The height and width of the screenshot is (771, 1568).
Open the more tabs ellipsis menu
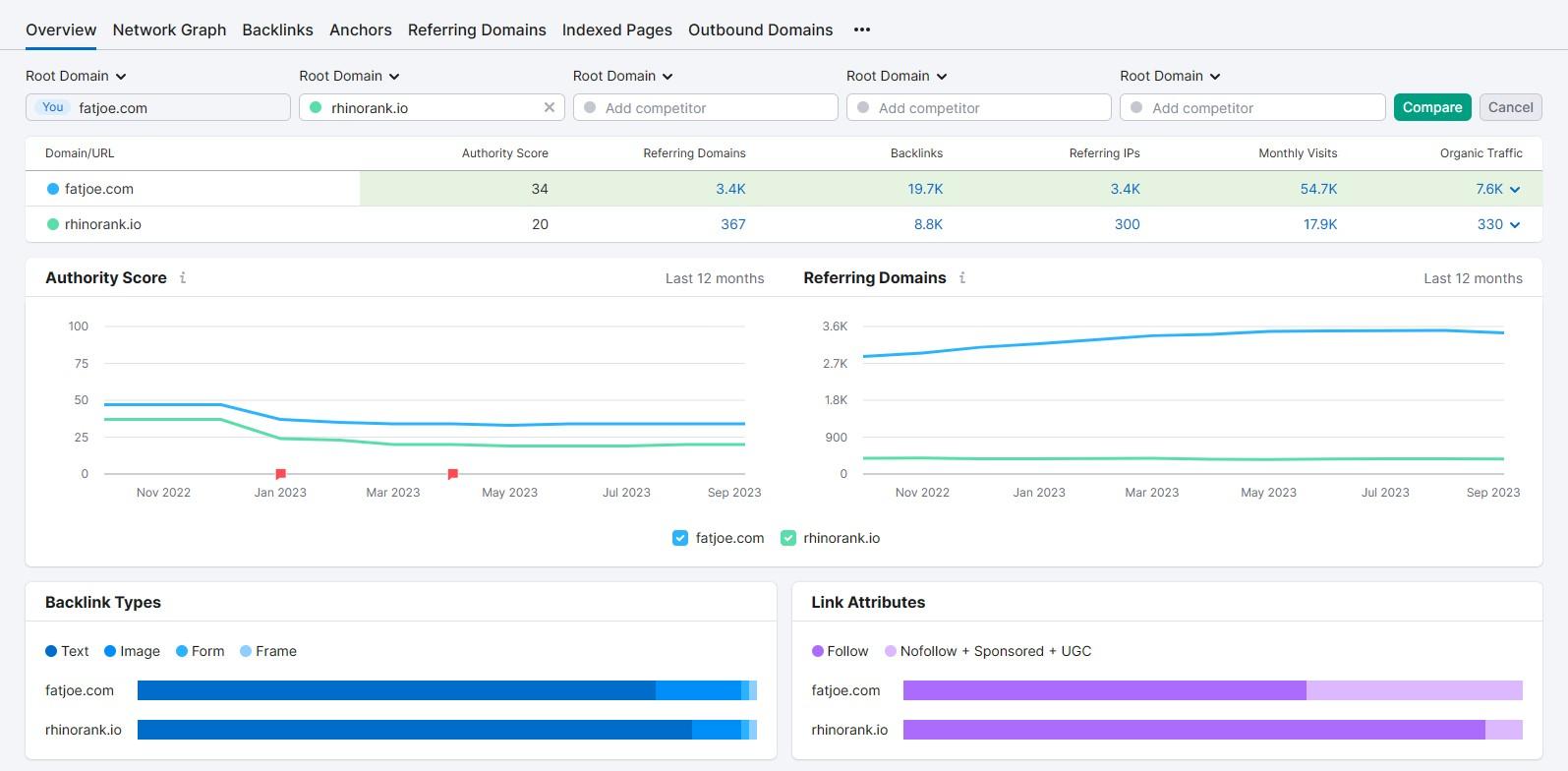pyautogui.click(x=862, y=30)
